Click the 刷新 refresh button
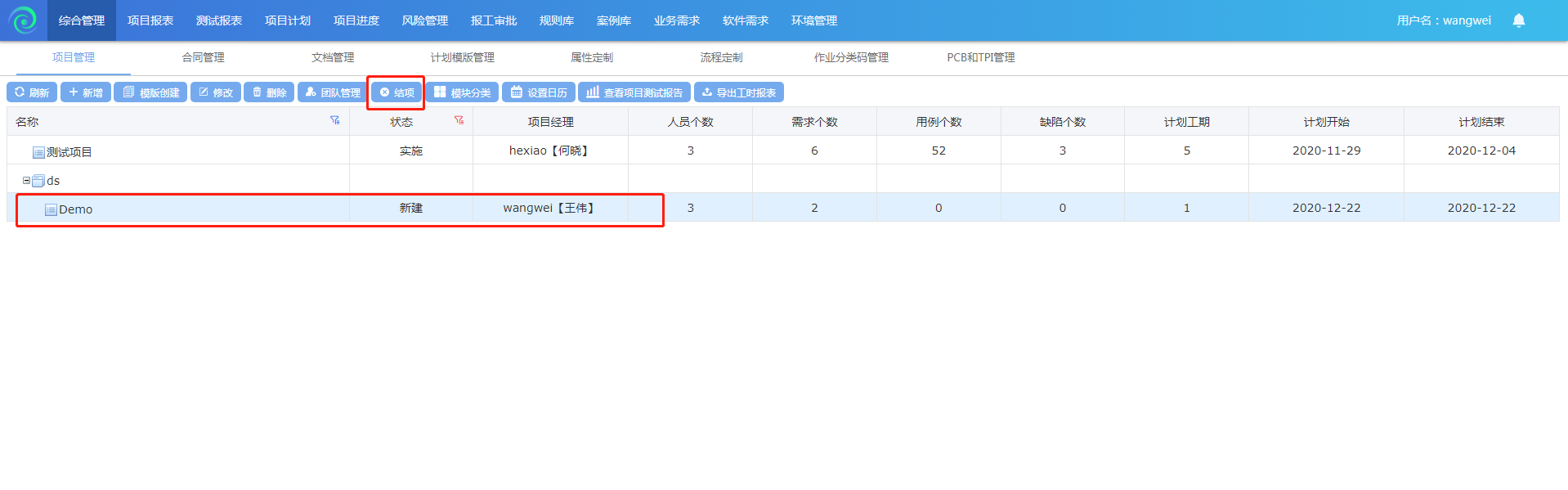 (x=32, y=92)
